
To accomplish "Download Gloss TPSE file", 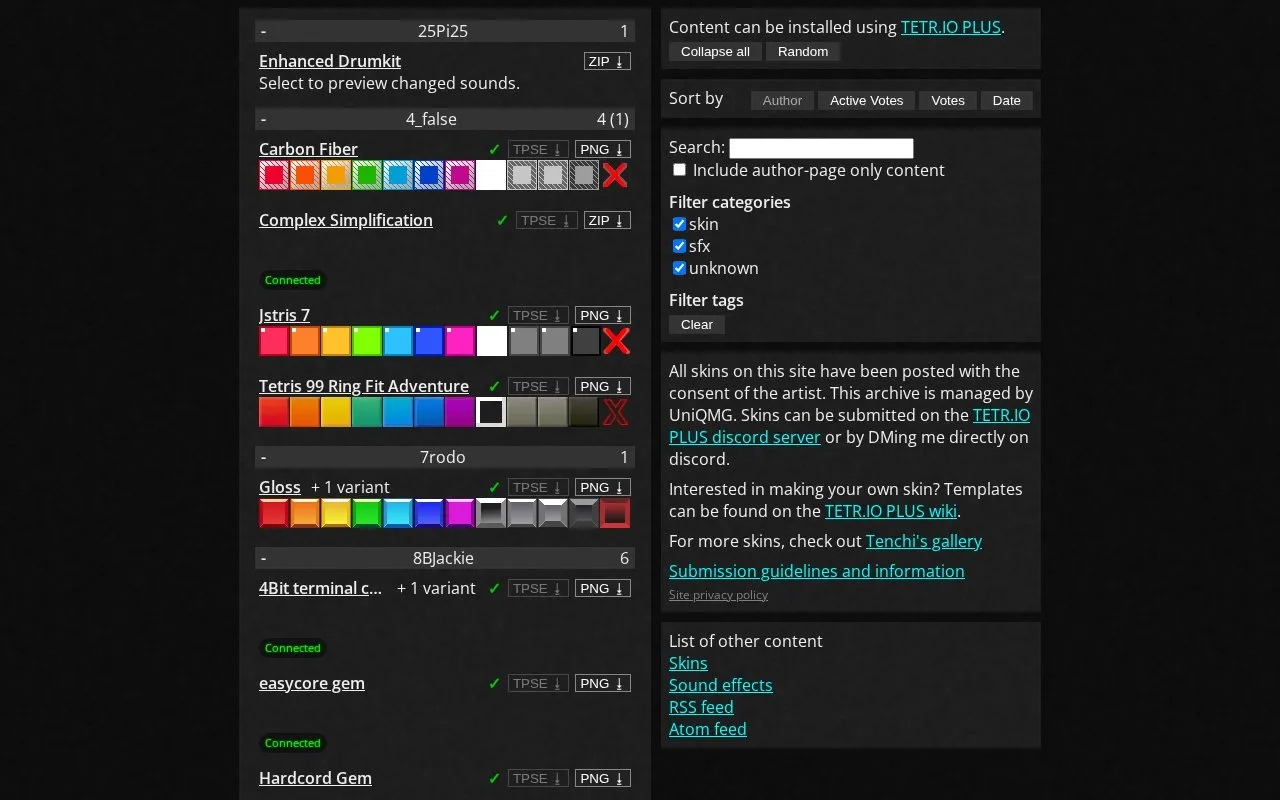I will coord(538,487).
